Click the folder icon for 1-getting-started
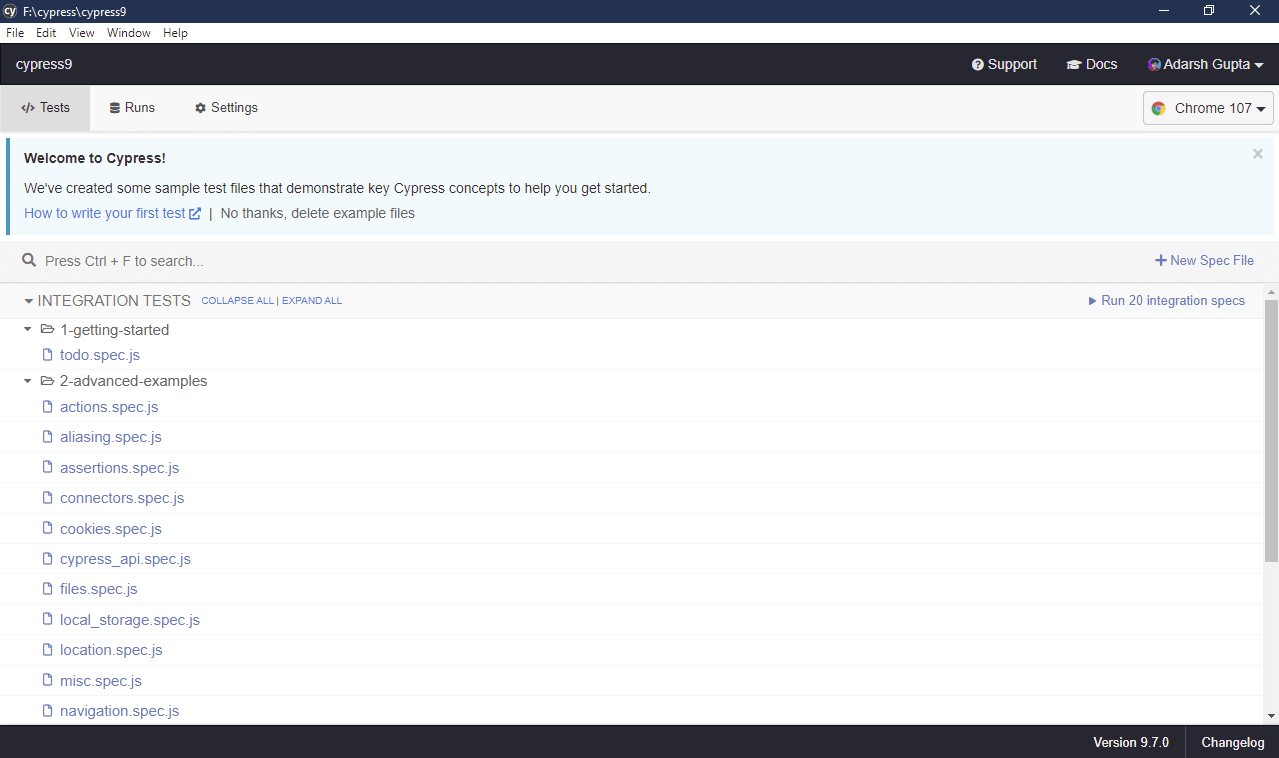 [x=47, y=329]
